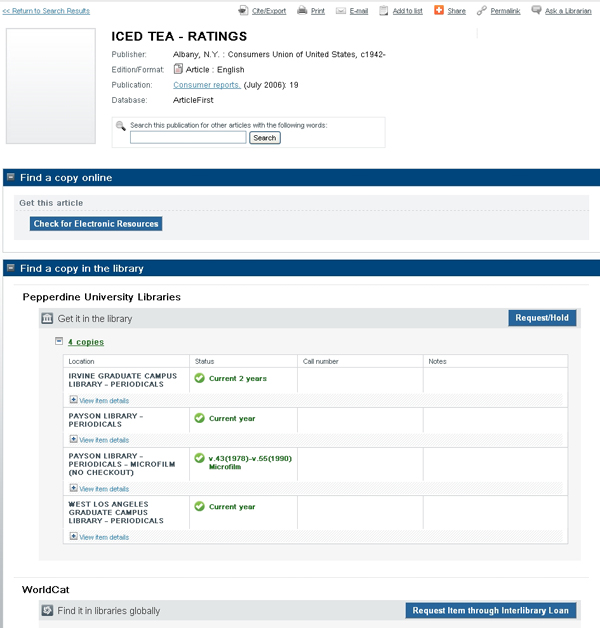
Task: Click Check for Electronic Resources button
Action: (x=96, y=224)
